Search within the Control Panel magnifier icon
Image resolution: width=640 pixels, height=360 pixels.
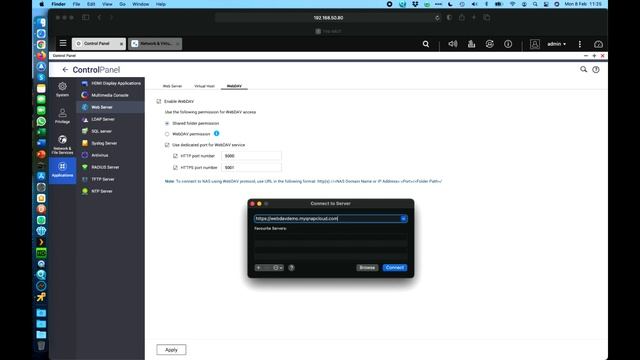pos(583,69)
